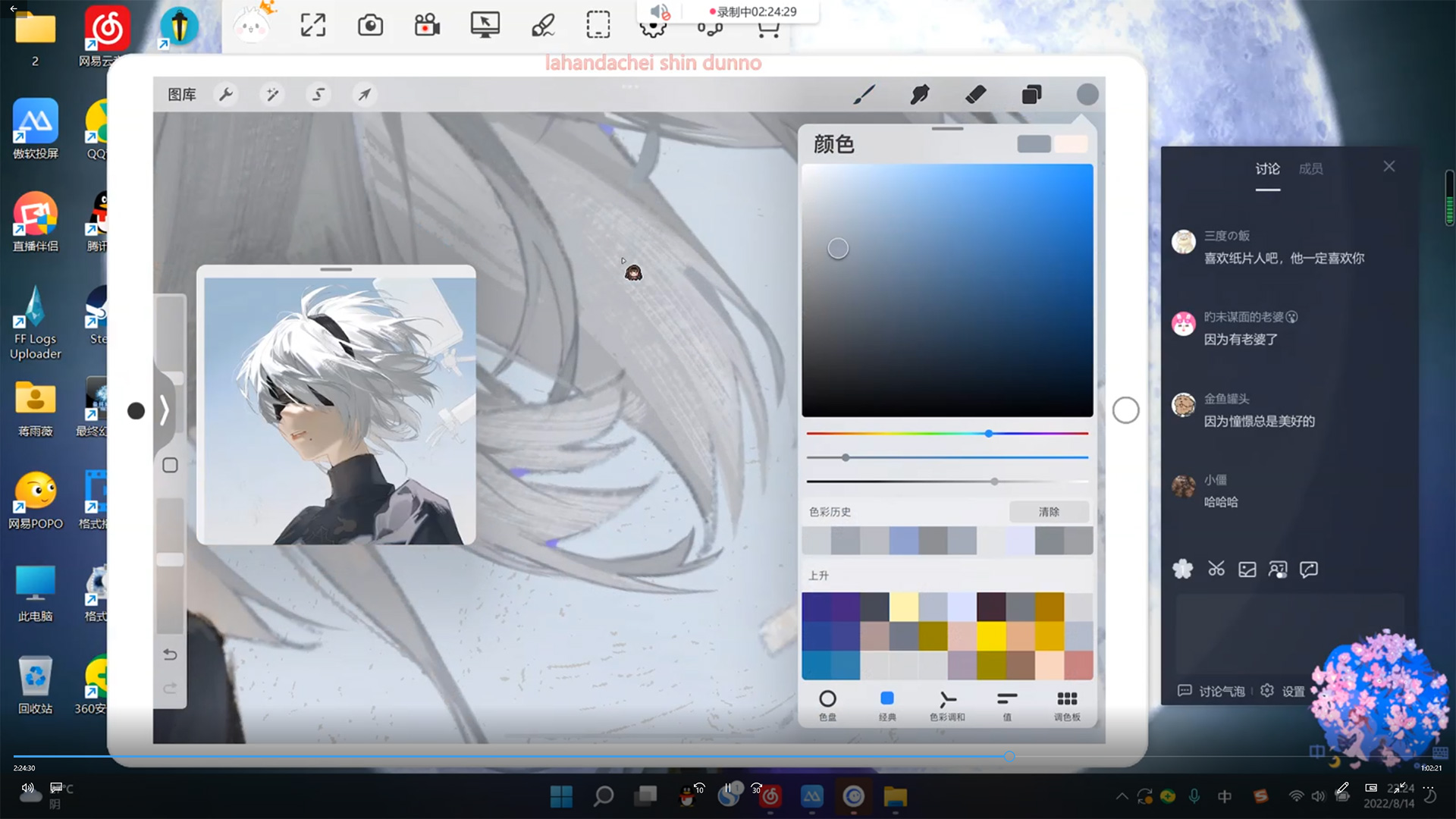1456x819 pixels.
Task: Open the Adjustments magic wand menu
Action: [x=271, y=95]
